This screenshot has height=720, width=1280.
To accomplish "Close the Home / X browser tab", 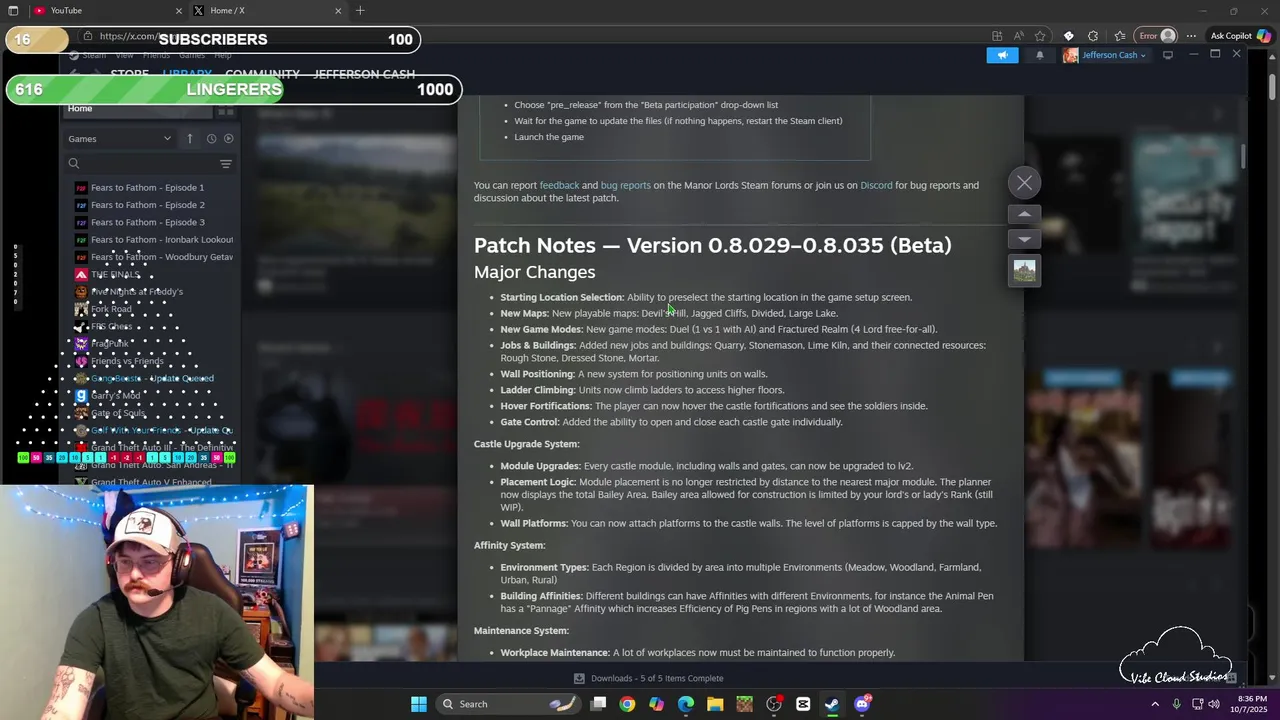I will point(338,11).
